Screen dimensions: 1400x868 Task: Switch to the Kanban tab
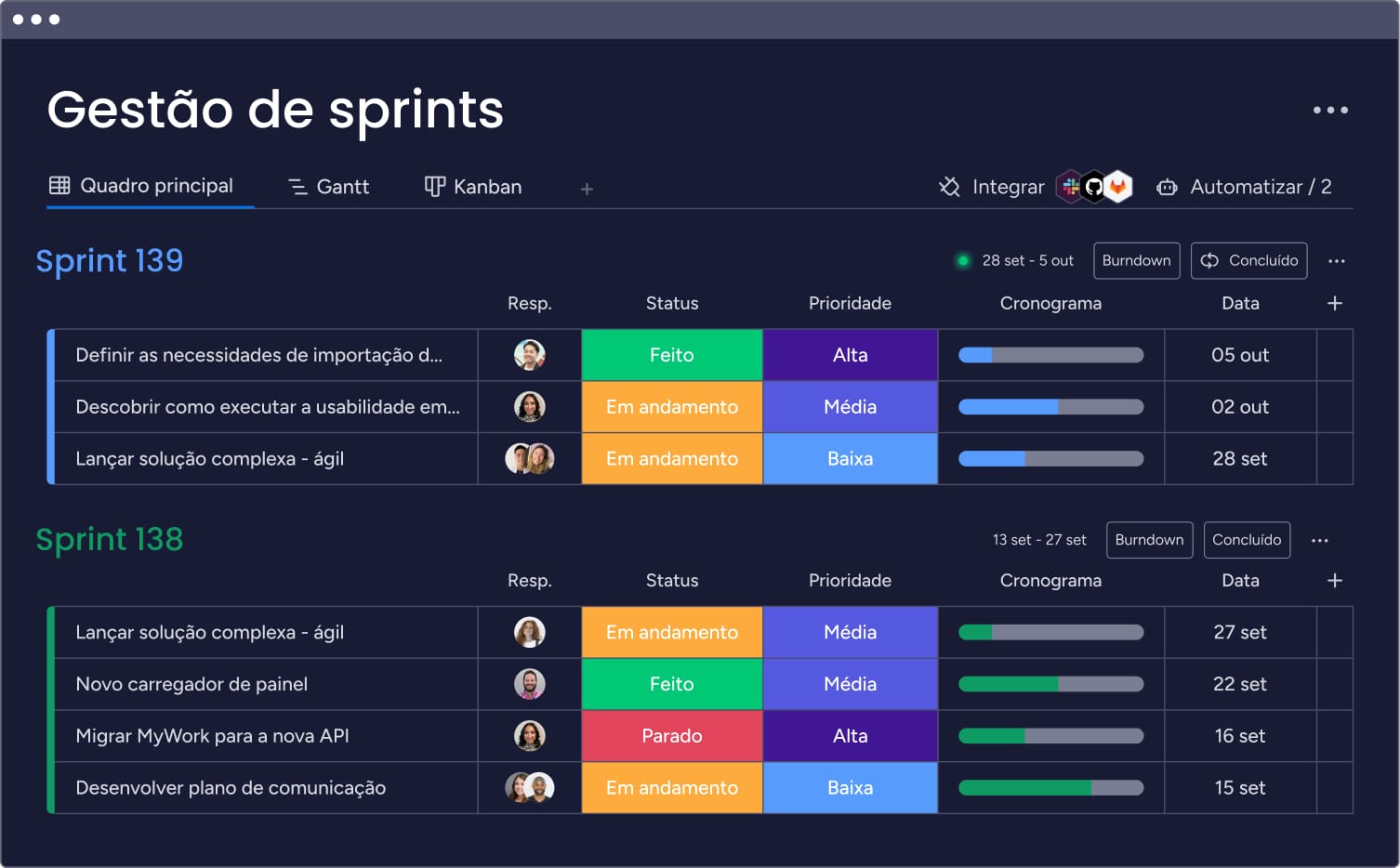473,187
